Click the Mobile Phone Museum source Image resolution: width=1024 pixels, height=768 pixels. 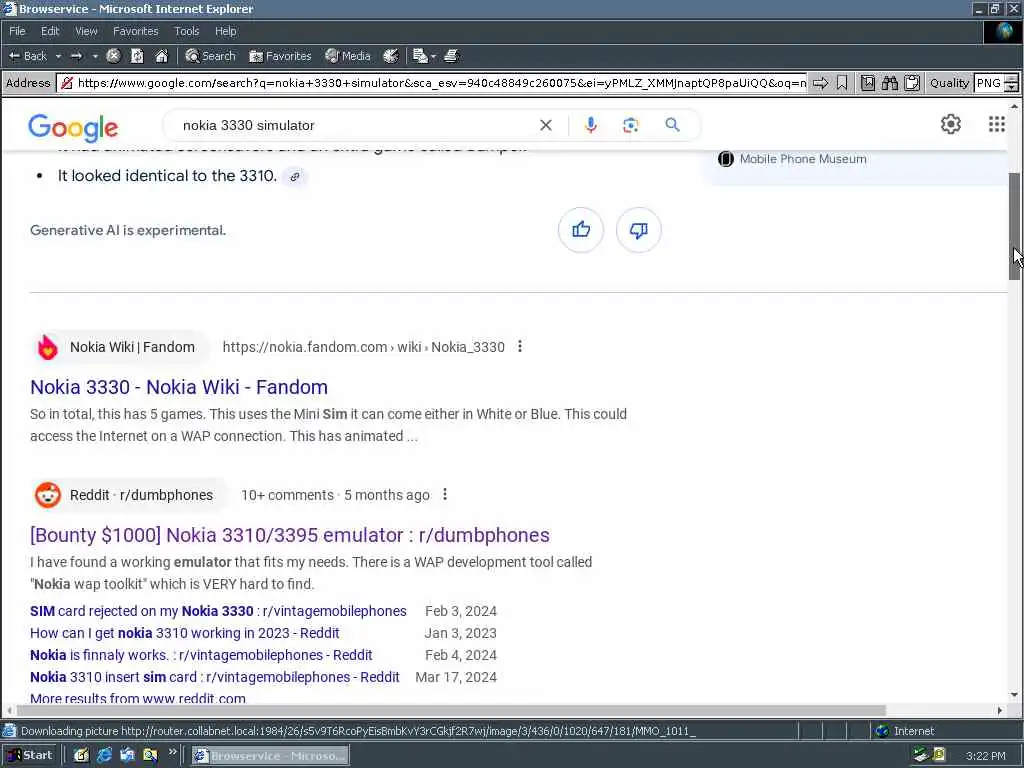[x=792, y=159]
